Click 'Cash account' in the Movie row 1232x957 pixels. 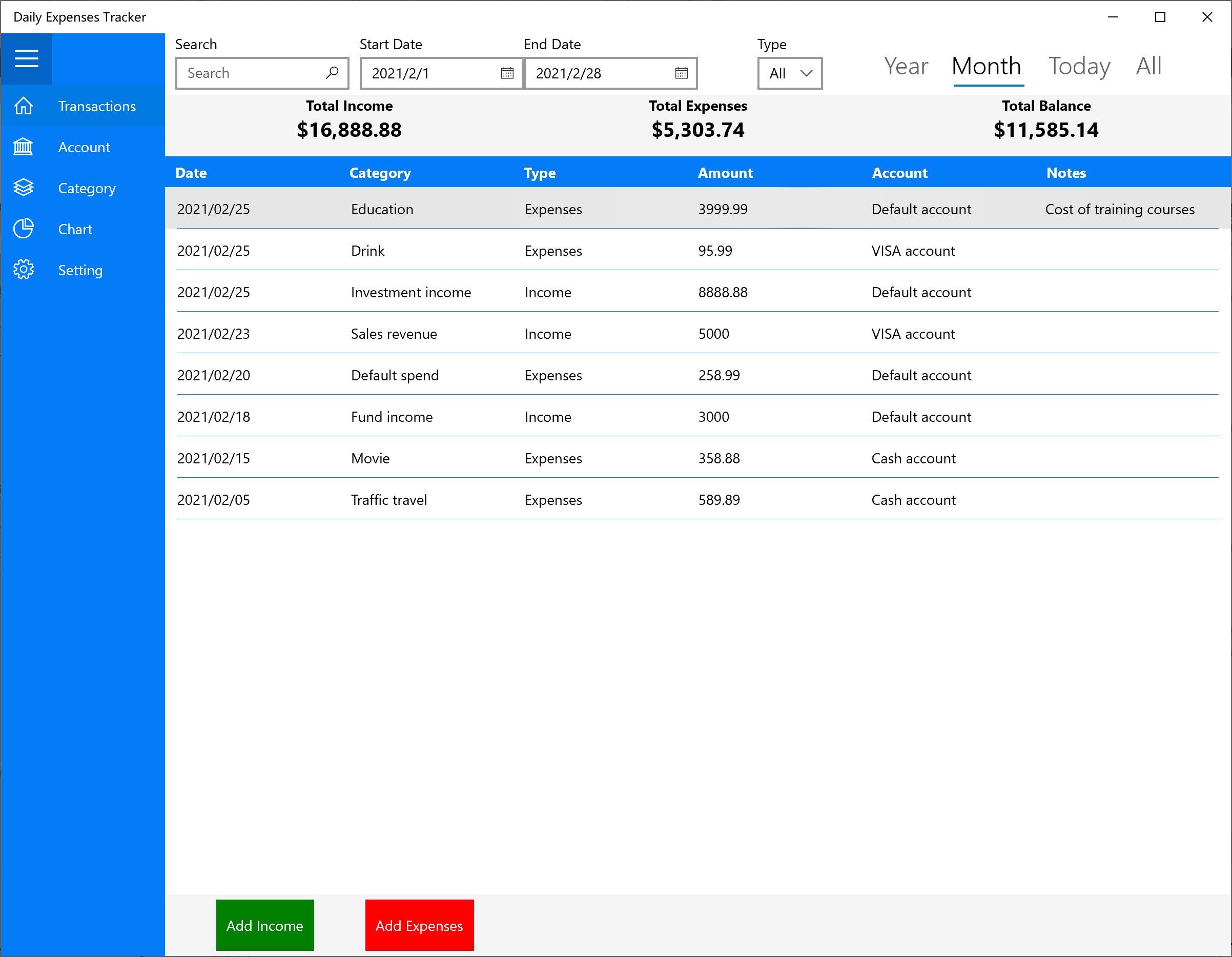click(x=913, y=458)
